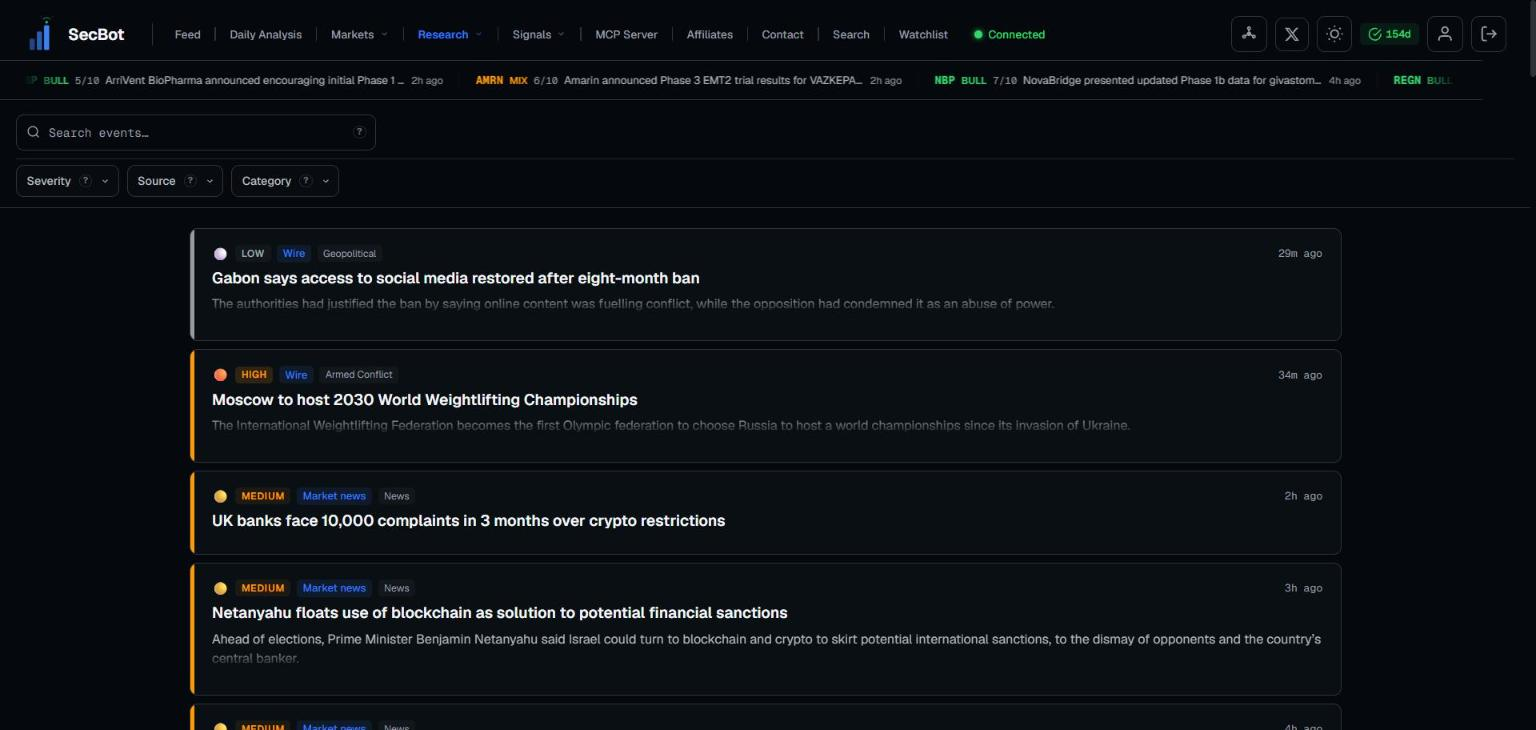Click the severity dot on the Gabon event

coord(220,254)
